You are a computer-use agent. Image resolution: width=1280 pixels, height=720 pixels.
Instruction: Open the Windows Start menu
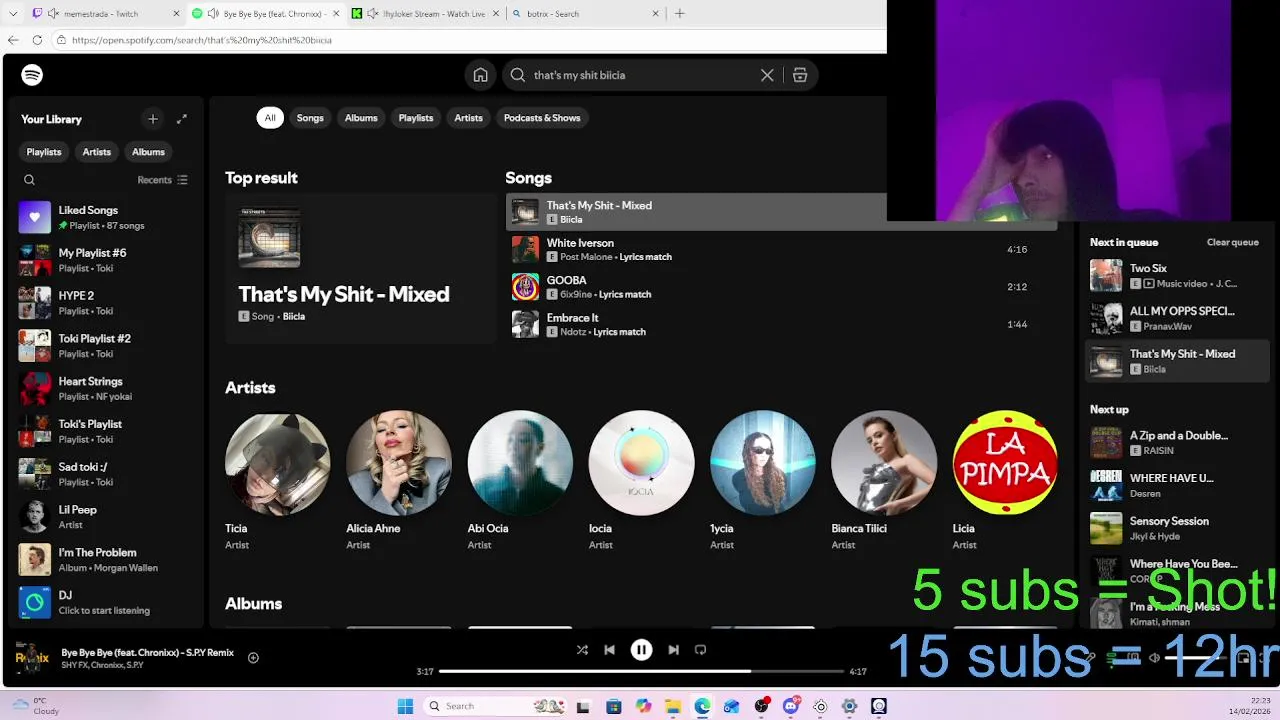tap(405, 706)
